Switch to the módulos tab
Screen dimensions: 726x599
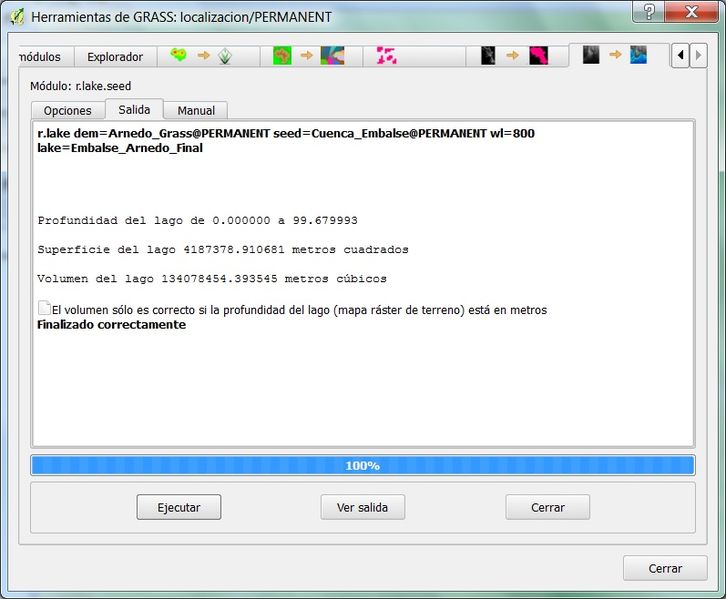click(40, 57)
